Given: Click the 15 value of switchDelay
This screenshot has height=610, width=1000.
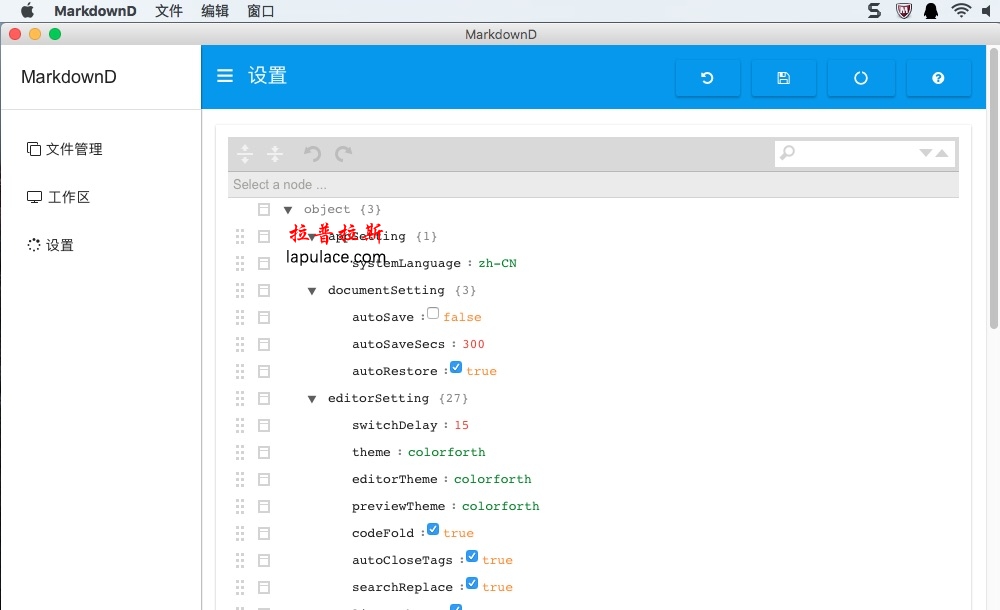Looking at the screenshot, I should click(x=462, y=426).
